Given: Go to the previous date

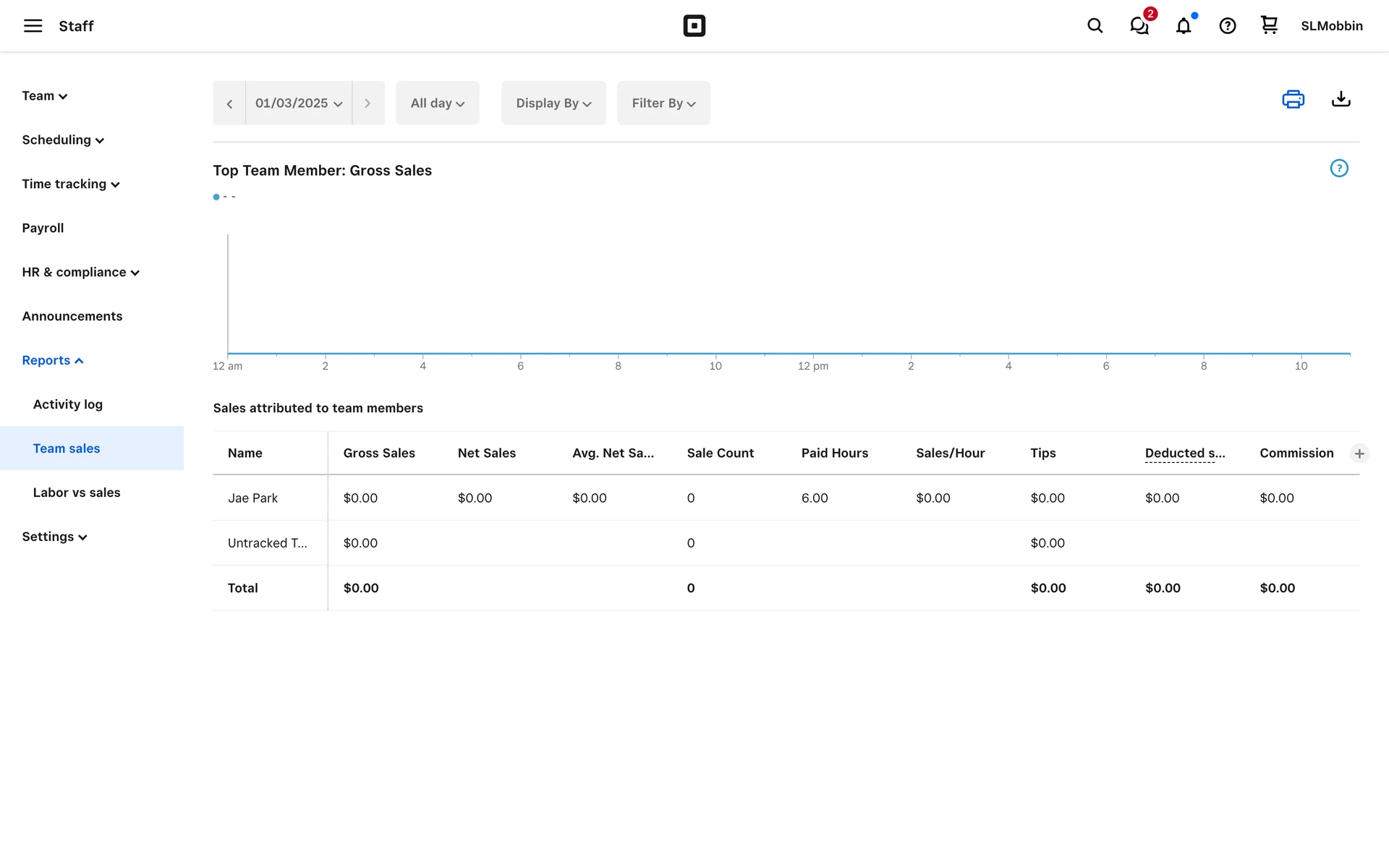Looking at the screenshot, I should click(x=229, y=103).
